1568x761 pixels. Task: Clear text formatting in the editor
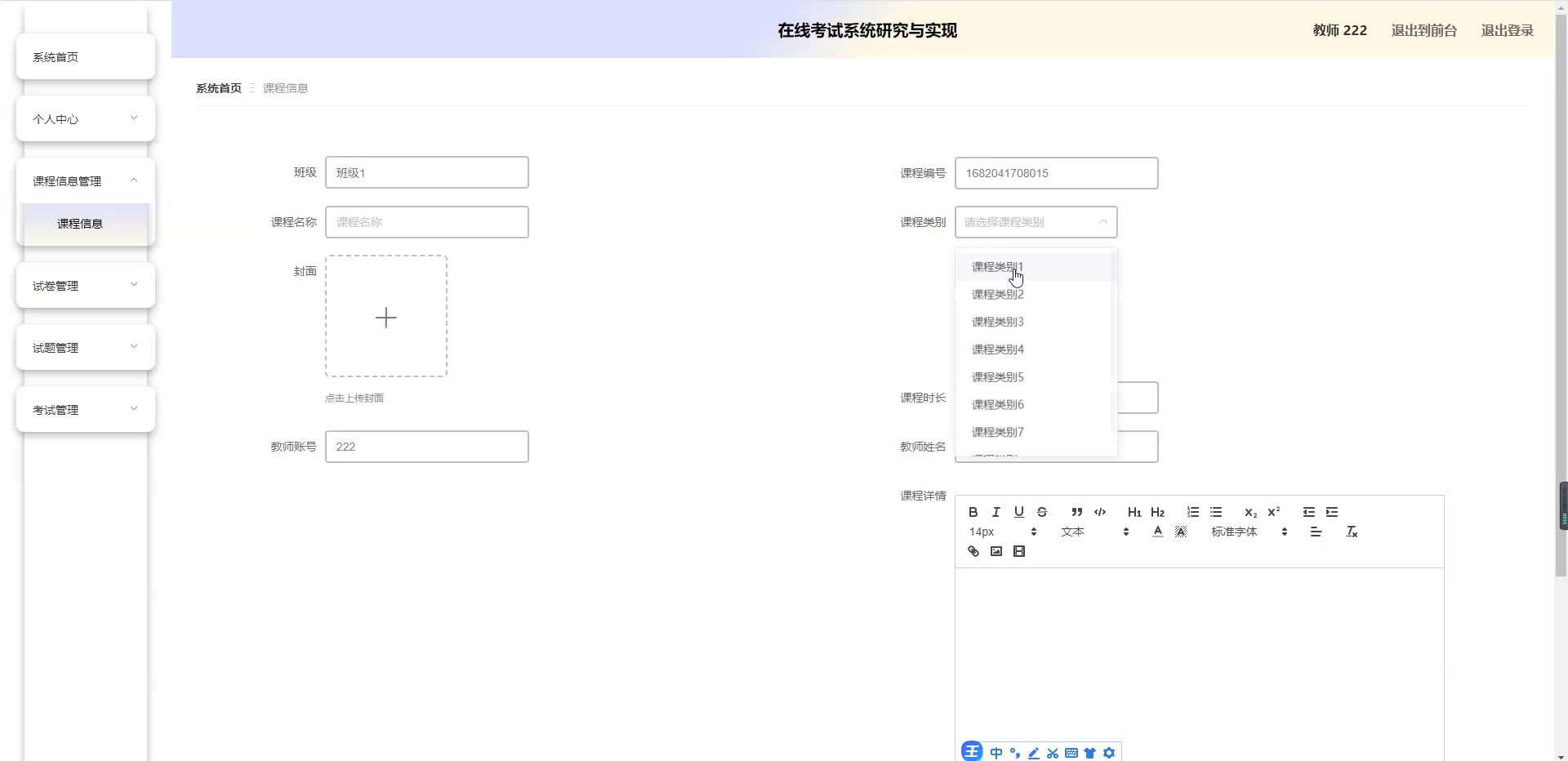pyautogui.click(x=1352, y=532)
